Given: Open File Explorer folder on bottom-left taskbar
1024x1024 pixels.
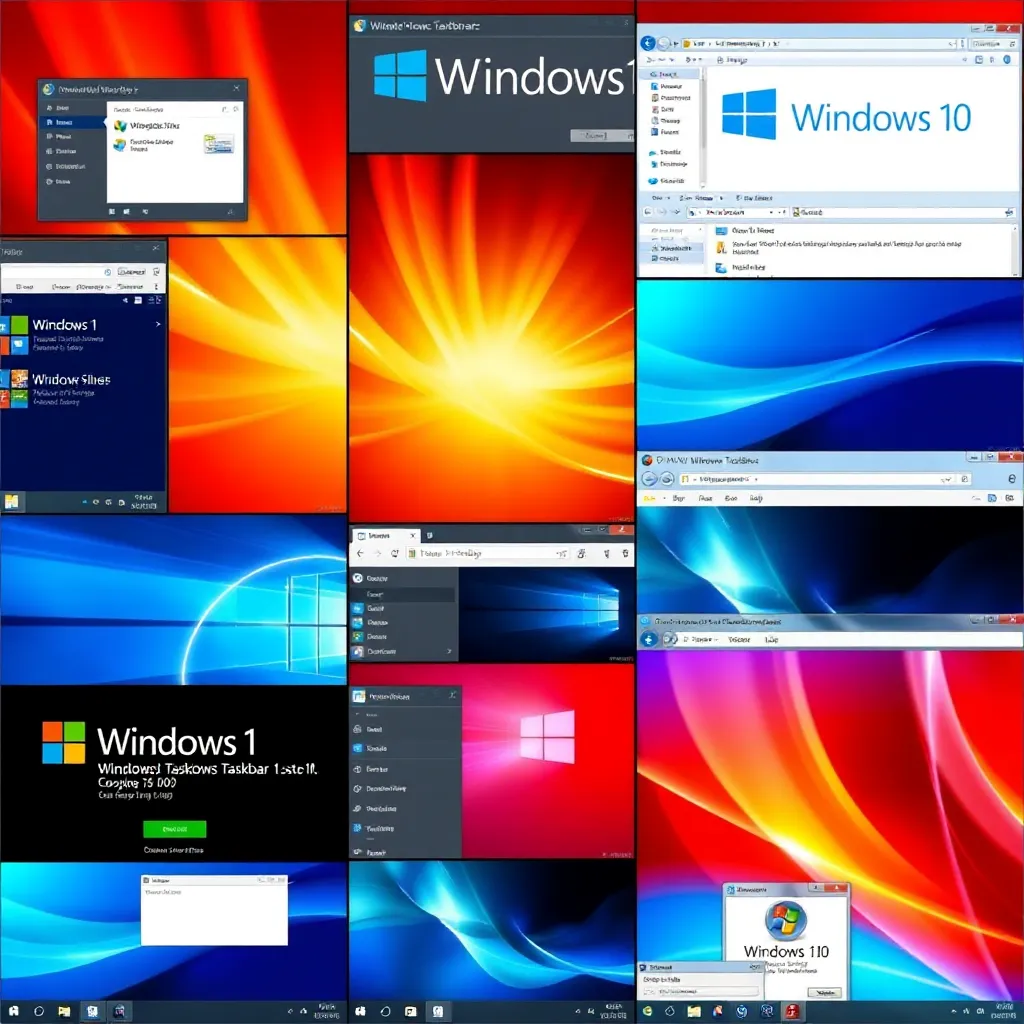Looking at the screenshot, I should [x=64, y=1011].
